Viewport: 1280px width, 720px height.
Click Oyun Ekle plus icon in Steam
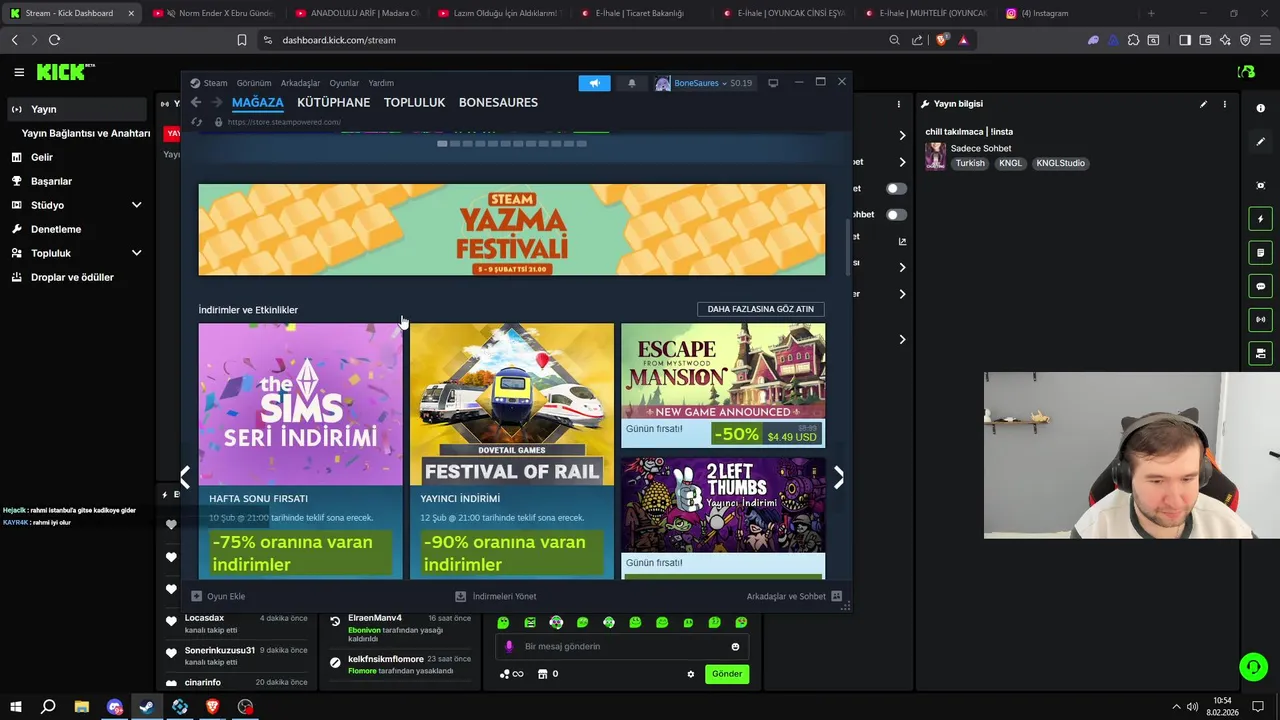[197, 596]
